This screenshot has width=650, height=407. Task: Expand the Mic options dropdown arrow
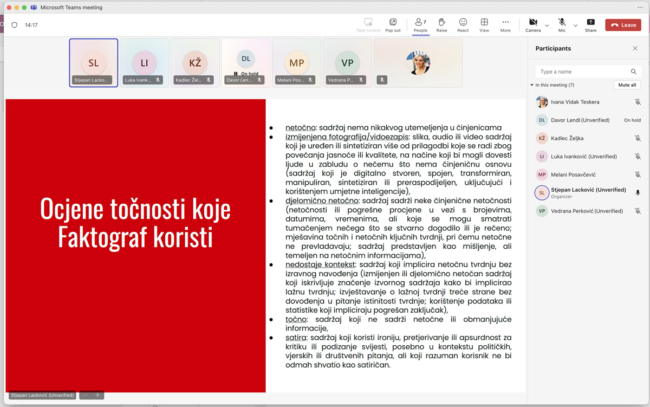575,23
